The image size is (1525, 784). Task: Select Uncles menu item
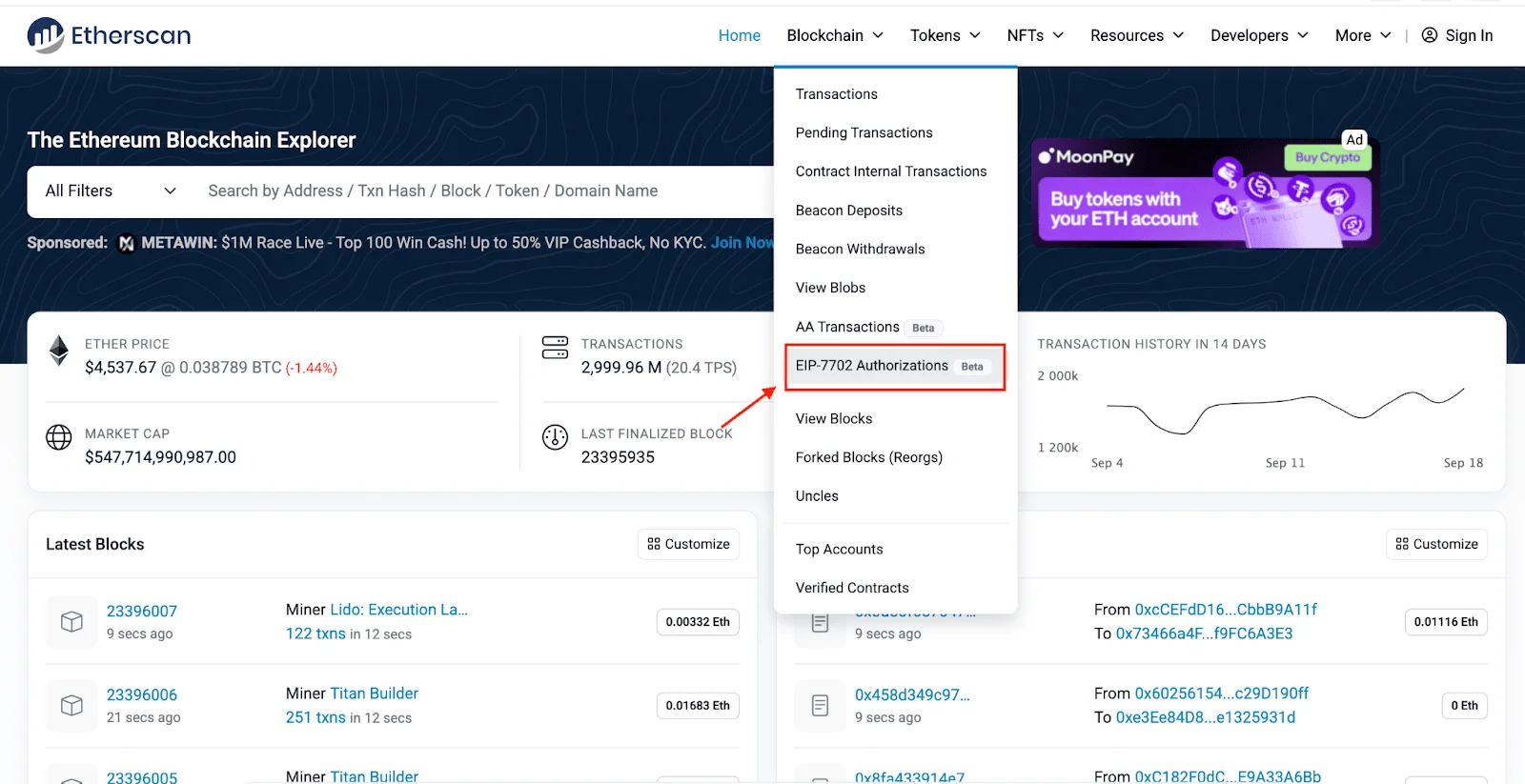[817, 496]
